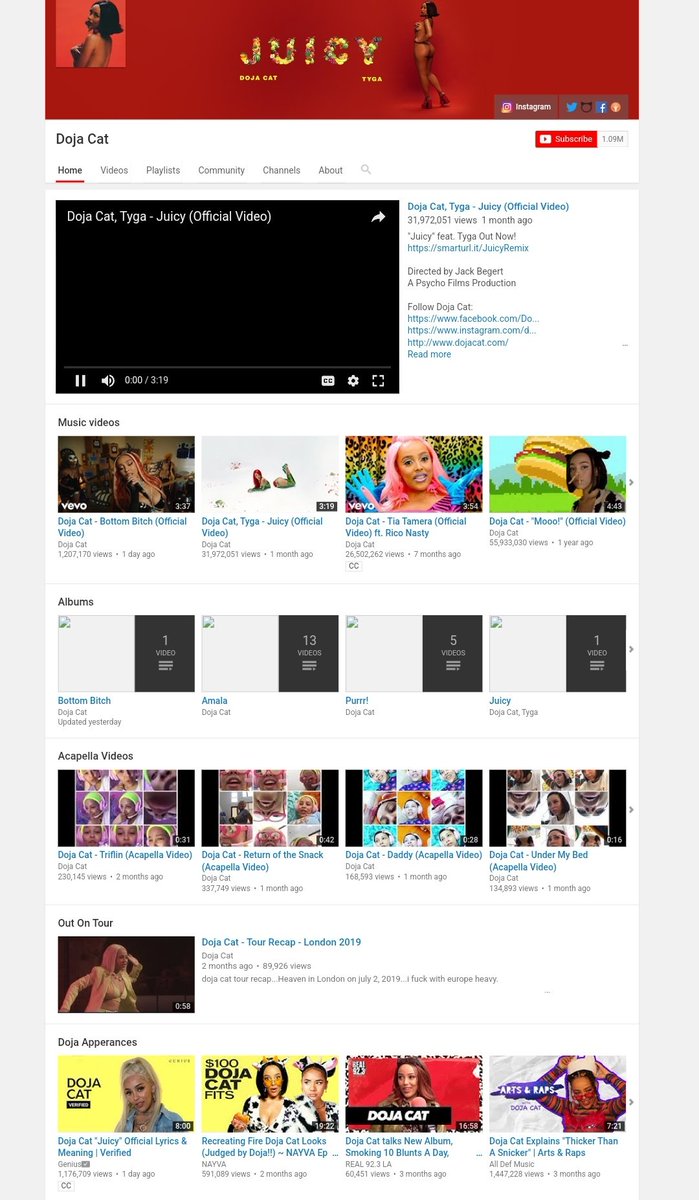Subscribe to the Doja Cat channel
699x1200 pixels.
[x=566, y=139]
